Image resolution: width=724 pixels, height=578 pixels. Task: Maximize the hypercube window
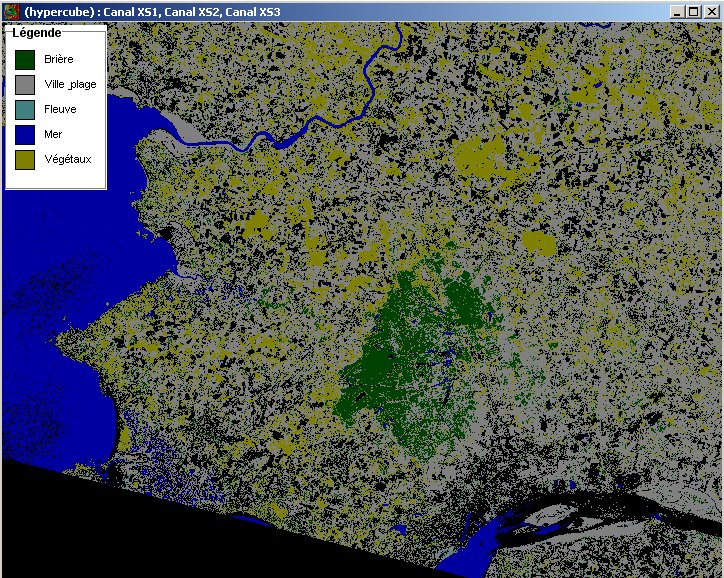[x=694, y=11]
